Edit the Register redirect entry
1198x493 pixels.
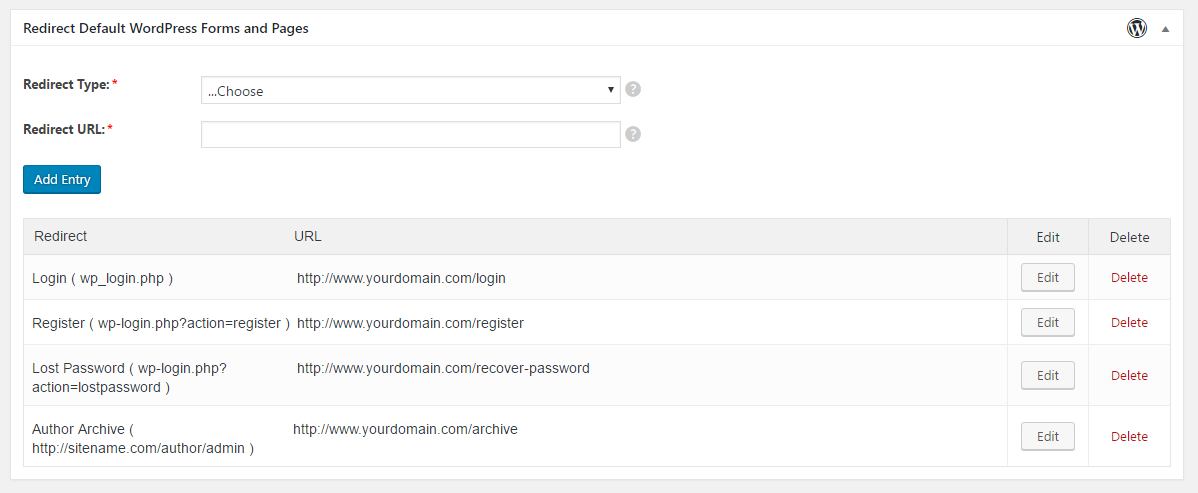coord(1047,323)
